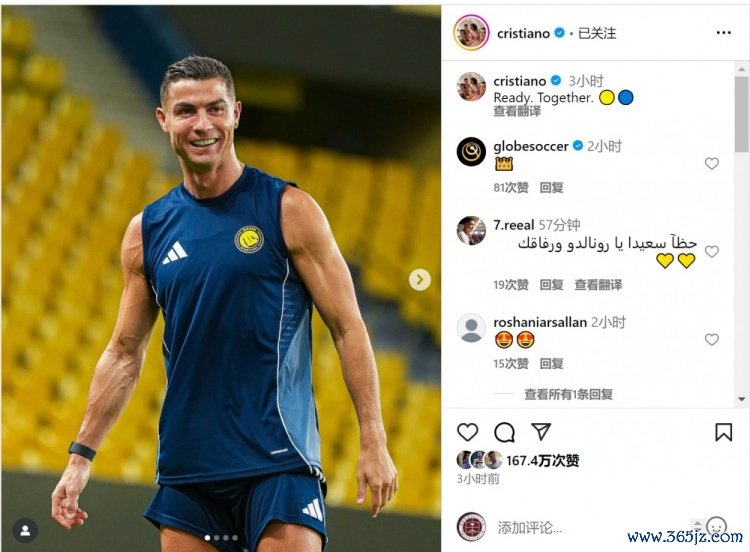The height and width of the screenshot is (552, 750).
Task: Like roshaniarsallan's comment
Action: tap(712, 340)
